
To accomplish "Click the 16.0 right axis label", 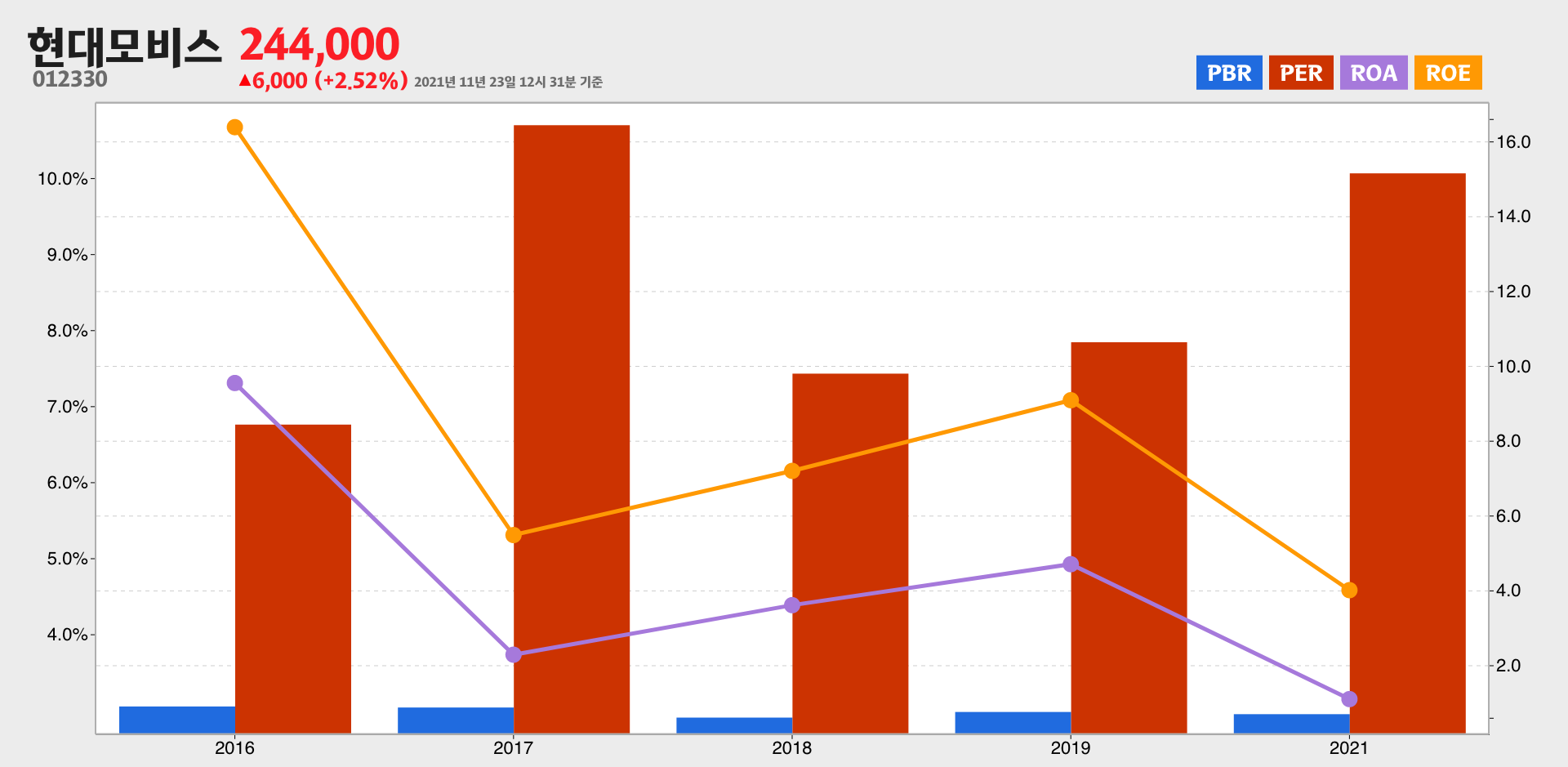I will 1513,142.
